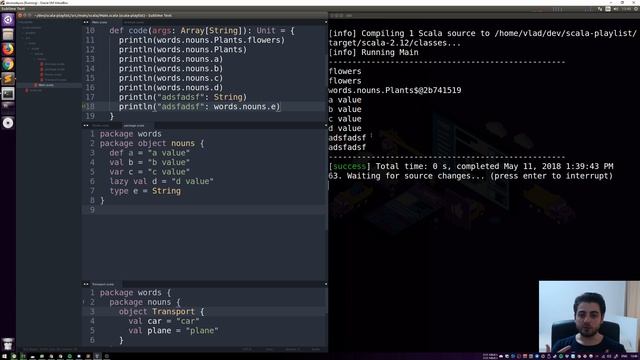Select Main.scala in the sidebar file tree
Viewport: 640px width, 360px height.
click(46, 85)
